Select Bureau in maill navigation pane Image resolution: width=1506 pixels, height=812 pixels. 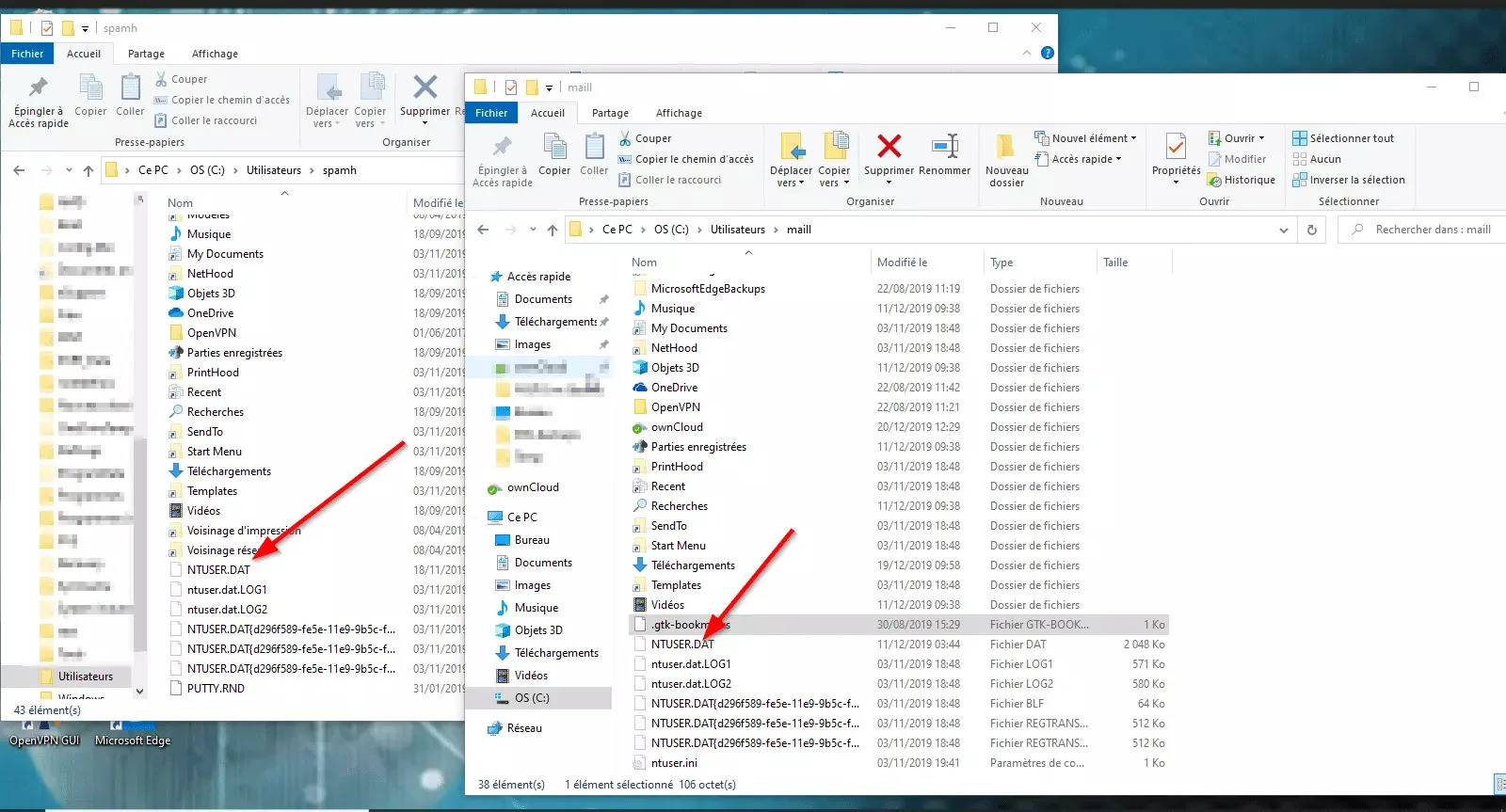pos(532,540)
